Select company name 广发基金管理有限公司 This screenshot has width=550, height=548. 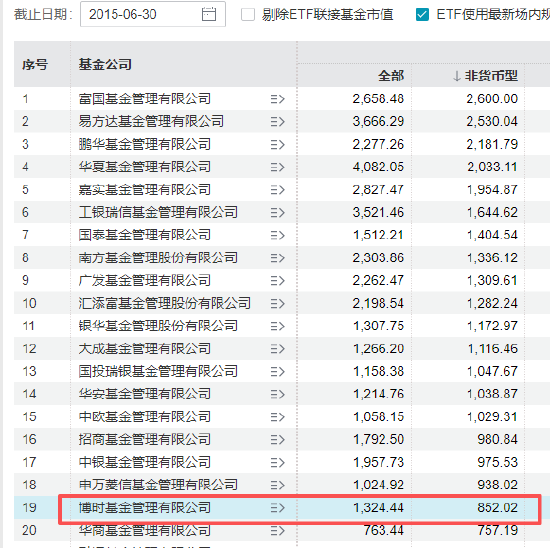[145, 280]
